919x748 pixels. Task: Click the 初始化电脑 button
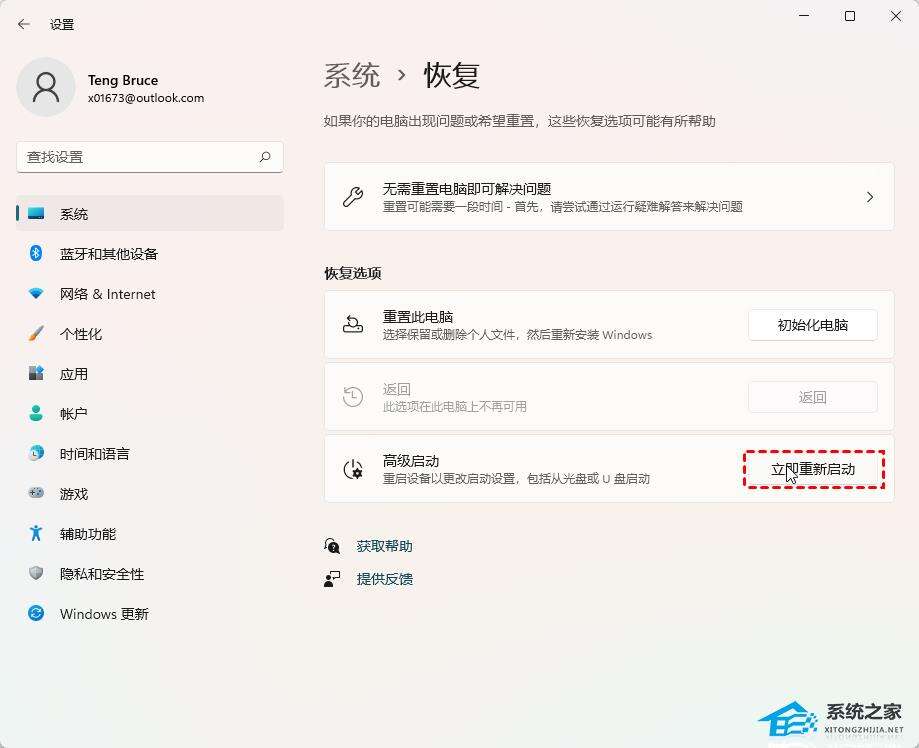tap(812, 325)
